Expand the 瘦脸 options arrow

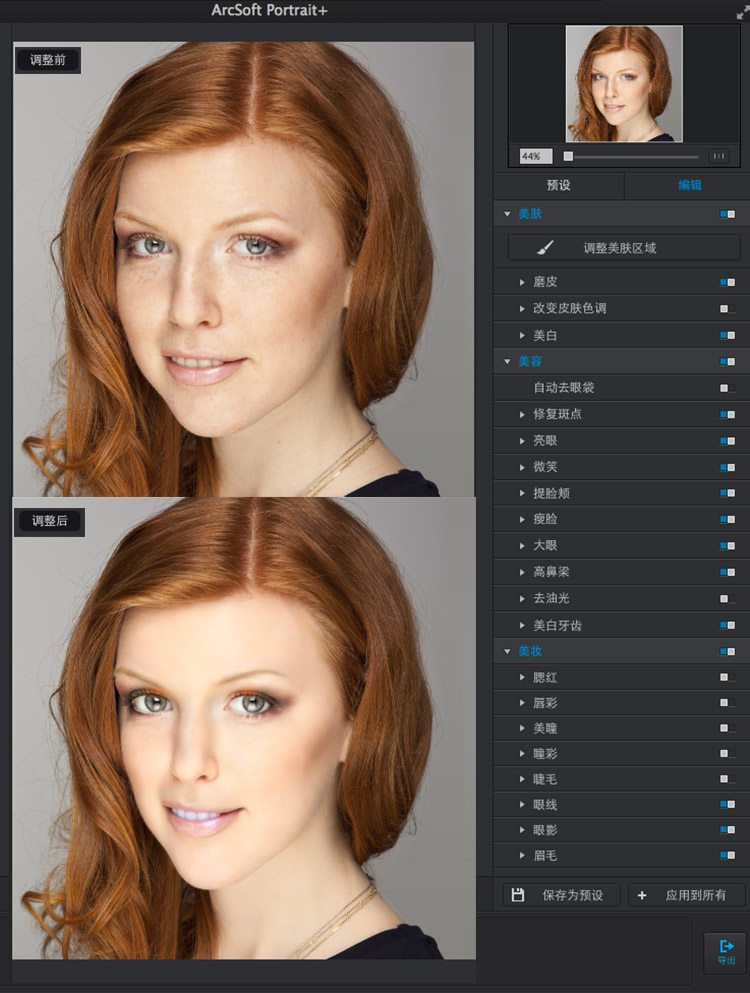click(x=522, y=519)
